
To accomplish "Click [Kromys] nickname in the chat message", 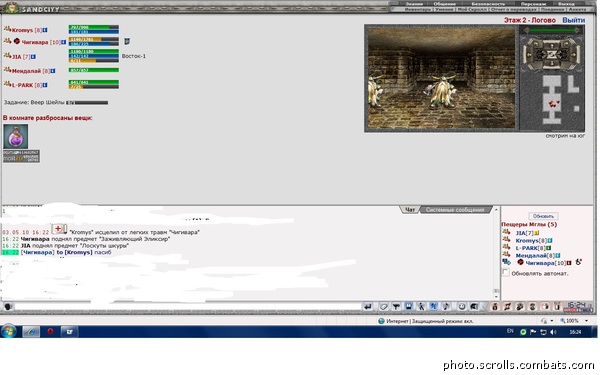I will tap(78, 253).
